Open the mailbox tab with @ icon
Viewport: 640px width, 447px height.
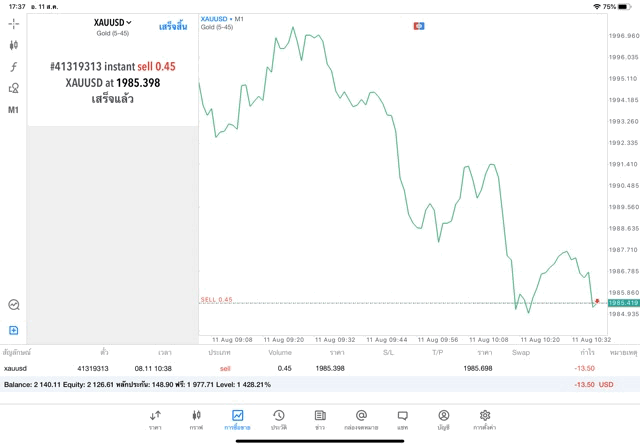tap(361, 420)
